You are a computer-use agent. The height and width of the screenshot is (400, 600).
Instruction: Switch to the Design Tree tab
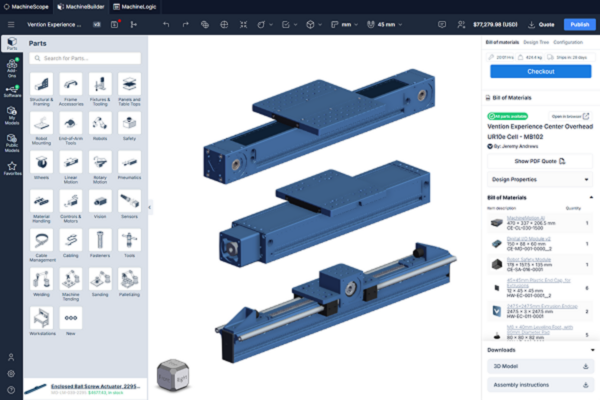coord(537,42)
